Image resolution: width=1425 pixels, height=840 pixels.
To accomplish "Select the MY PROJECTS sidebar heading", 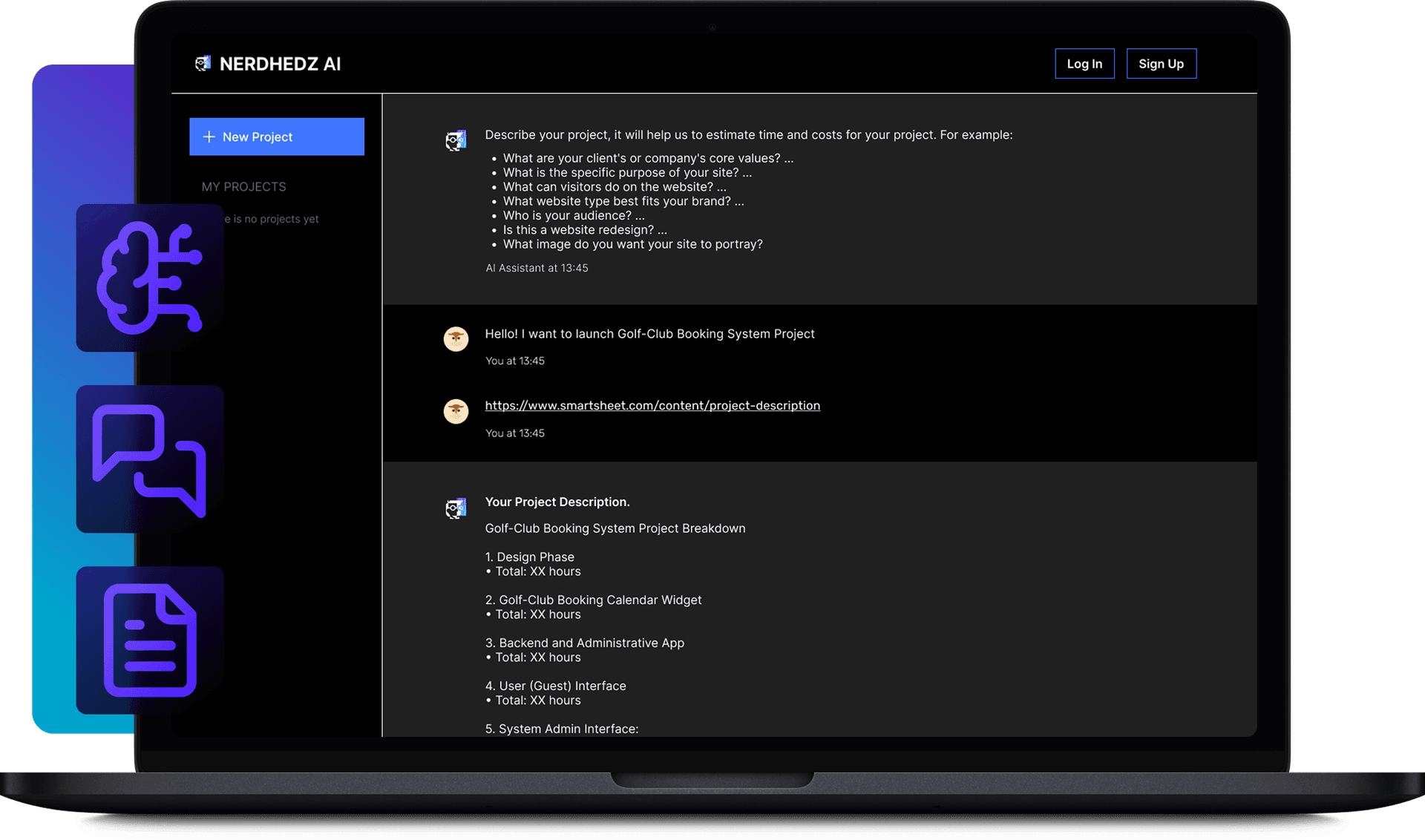I will pos(243,187).
